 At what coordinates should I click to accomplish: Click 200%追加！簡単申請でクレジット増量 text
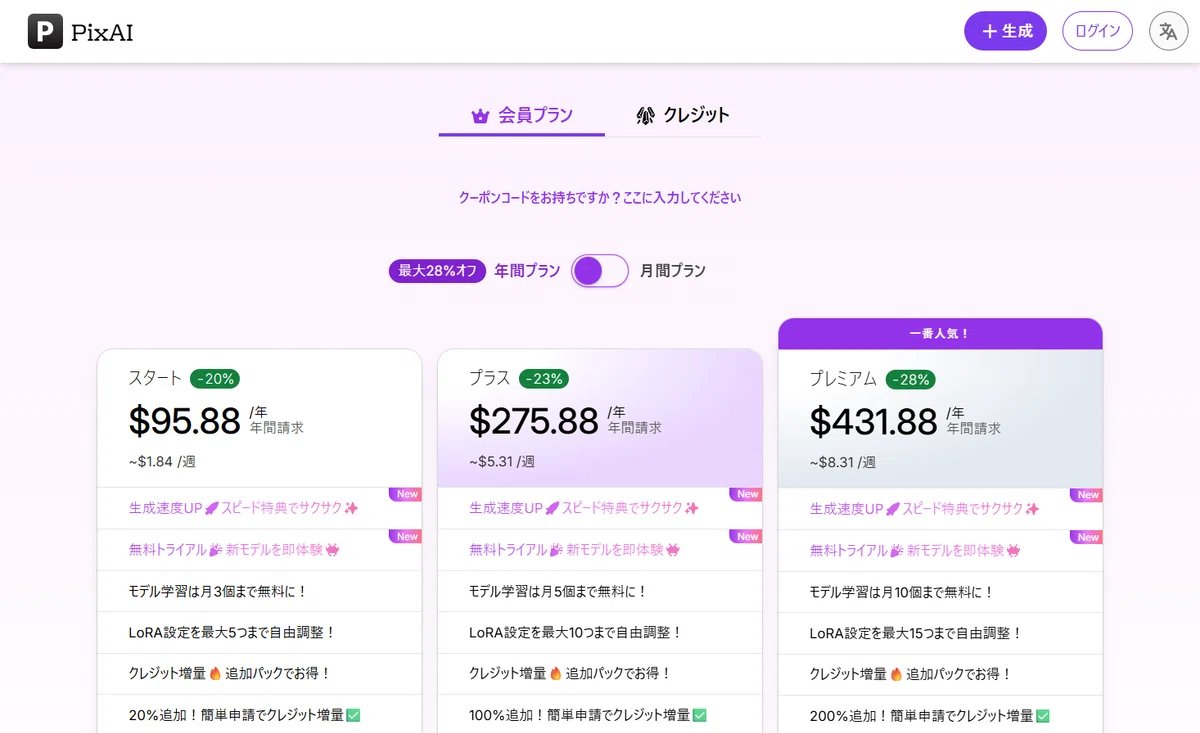pyautogui.click(x=921, y=716)
